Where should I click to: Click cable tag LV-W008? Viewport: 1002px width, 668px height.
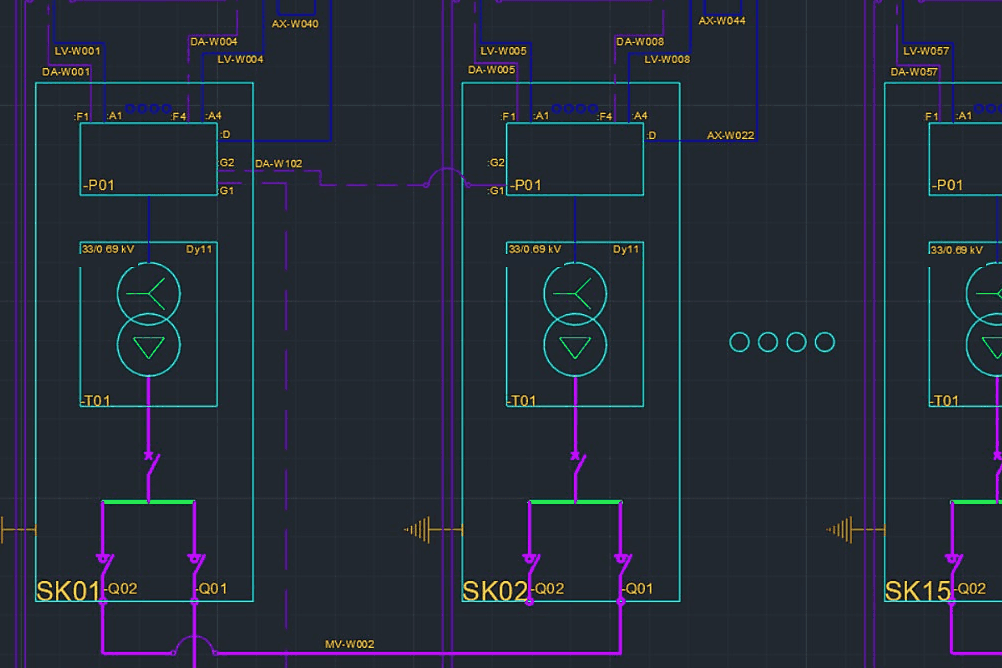[667, 59]
